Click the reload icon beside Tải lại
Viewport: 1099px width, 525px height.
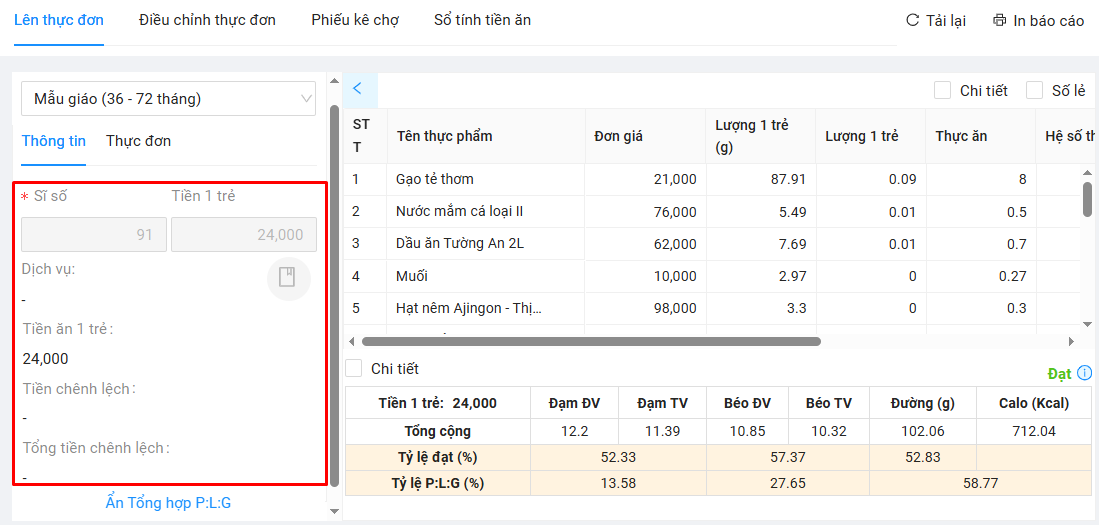(911, 20)
